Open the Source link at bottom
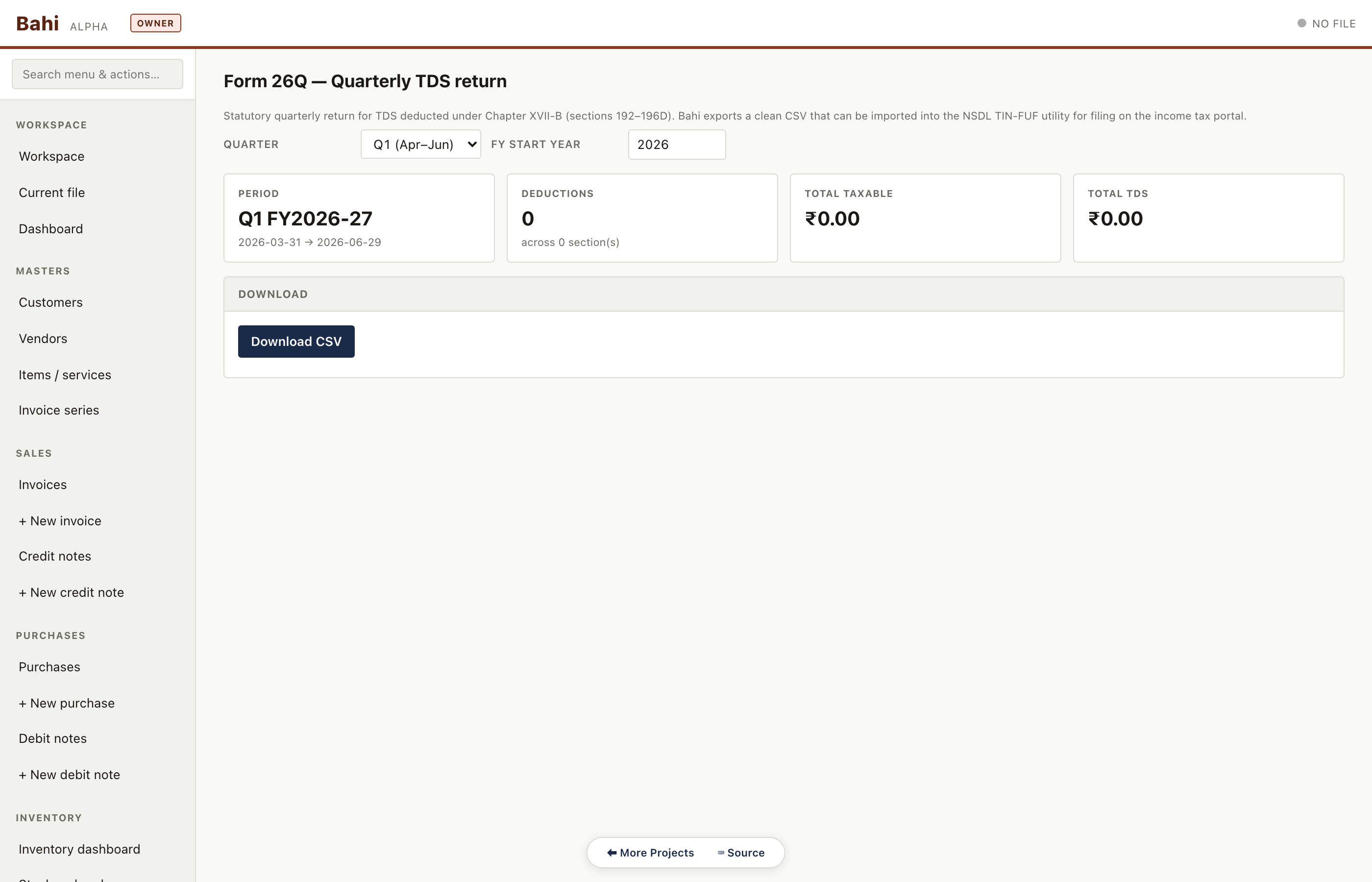This screenshot has width=1372, height=882. [741, 853]
